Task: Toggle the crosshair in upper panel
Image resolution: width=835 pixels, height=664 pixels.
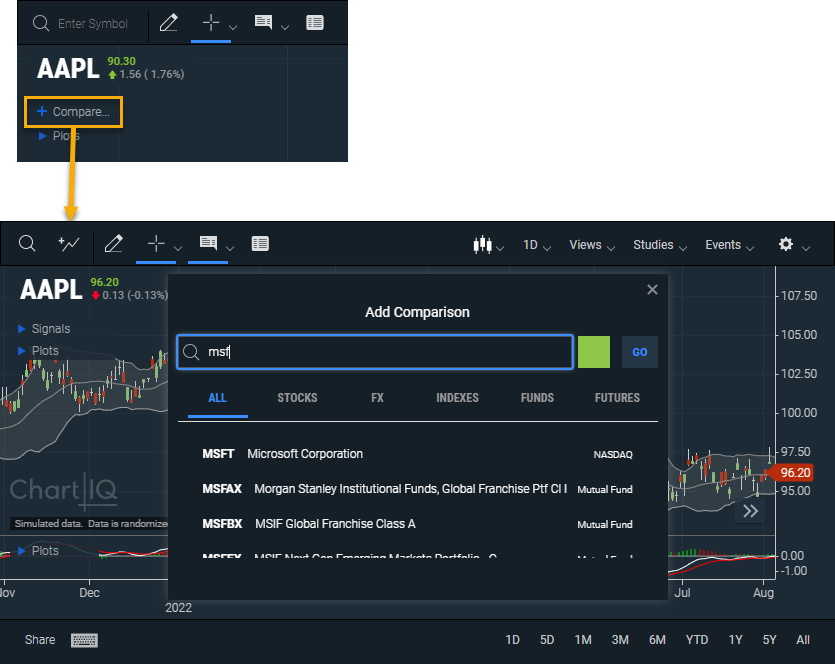Action: (x=211, y=22)
